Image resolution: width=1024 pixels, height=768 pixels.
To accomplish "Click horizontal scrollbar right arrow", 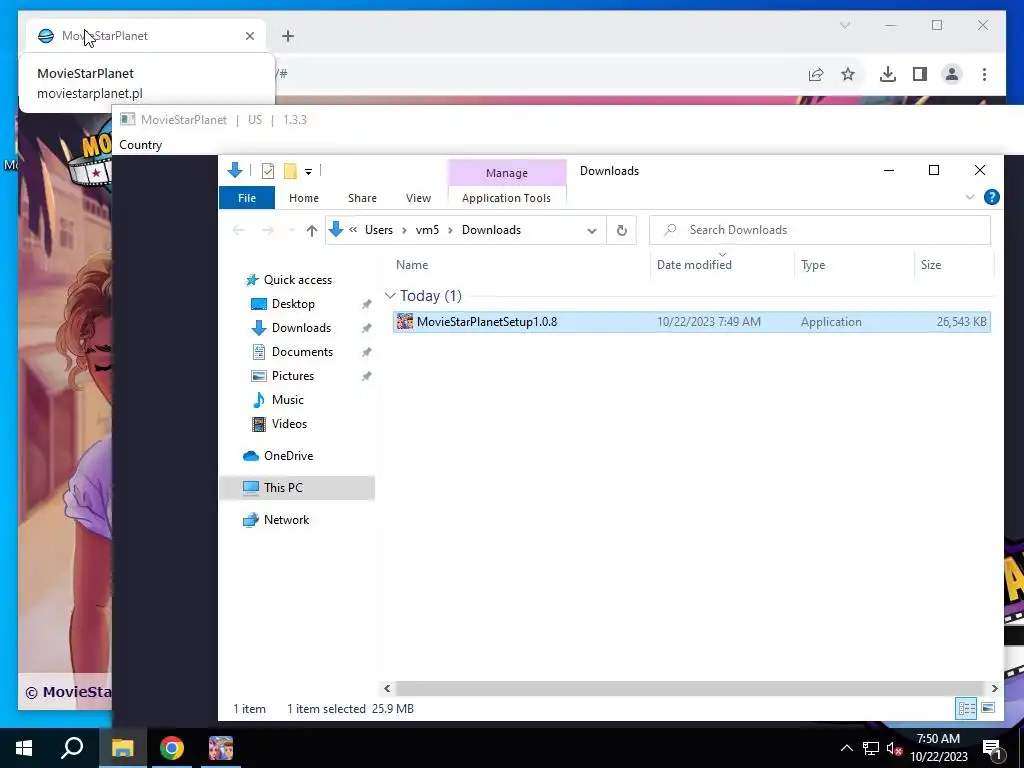I will click(994, 688).
